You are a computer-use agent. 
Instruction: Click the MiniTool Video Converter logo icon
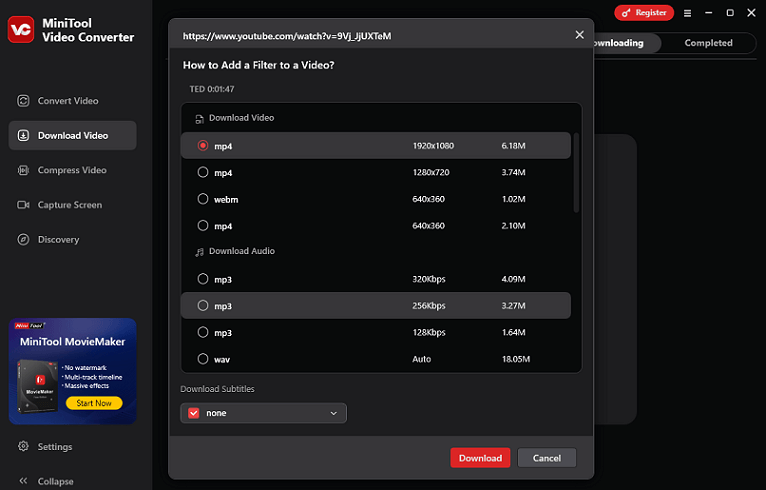pyautogui.click(x=21, y=29)
